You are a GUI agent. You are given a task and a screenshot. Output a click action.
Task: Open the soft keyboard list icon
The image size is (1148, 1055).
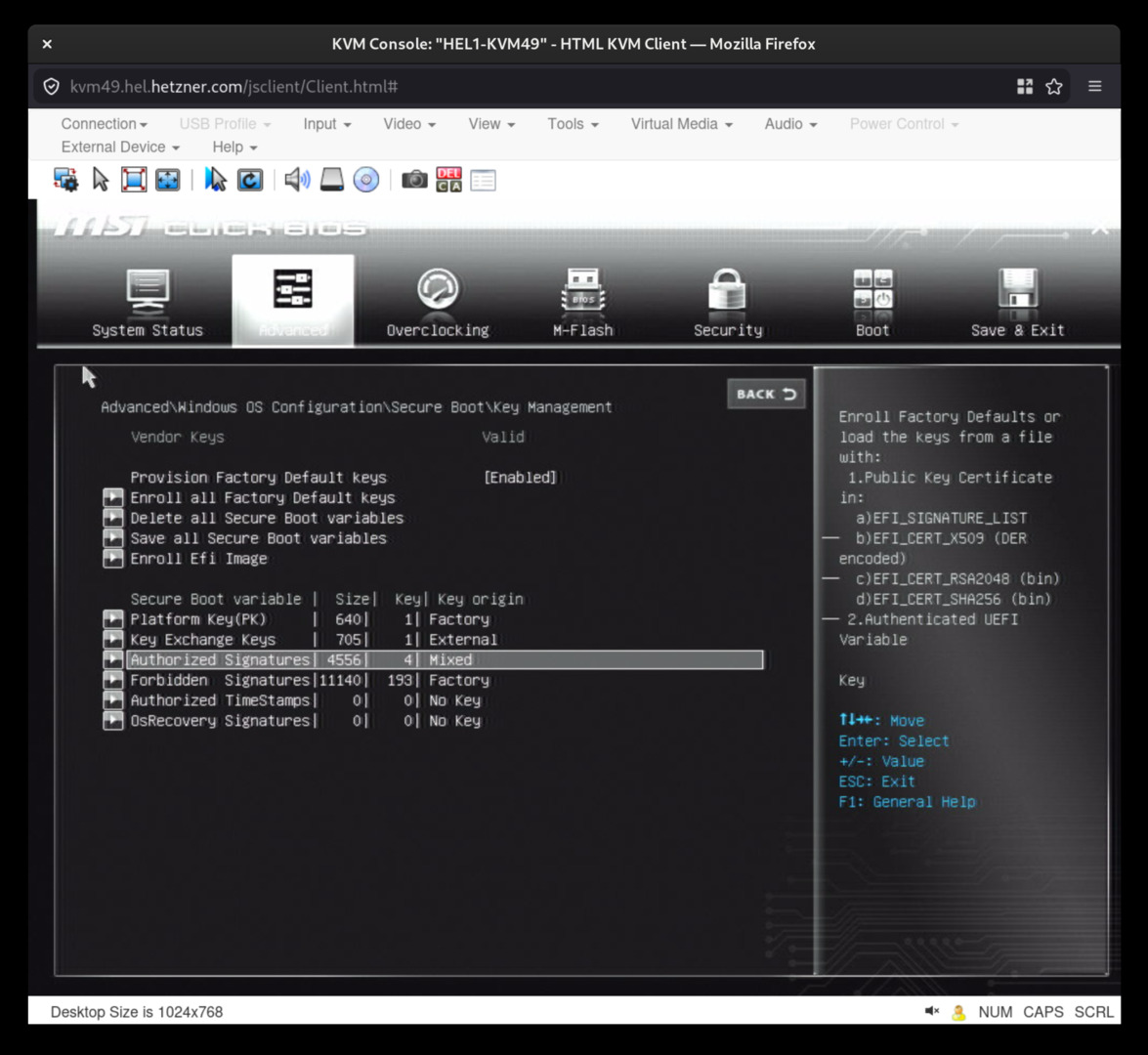pyautogui.click(x=481, y=180)
